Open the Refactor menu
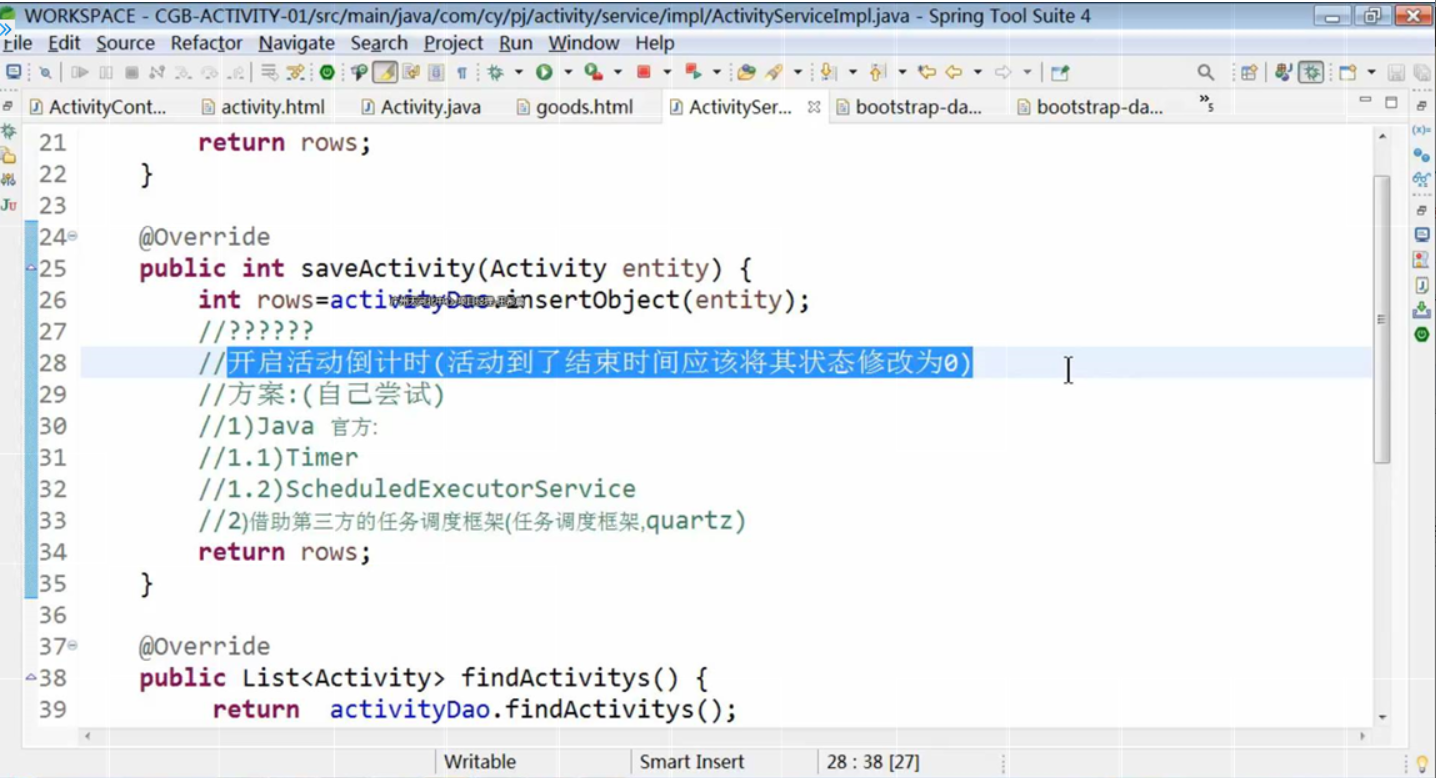The height and width of the screenshot is (778, 1436). coord(206,43)
